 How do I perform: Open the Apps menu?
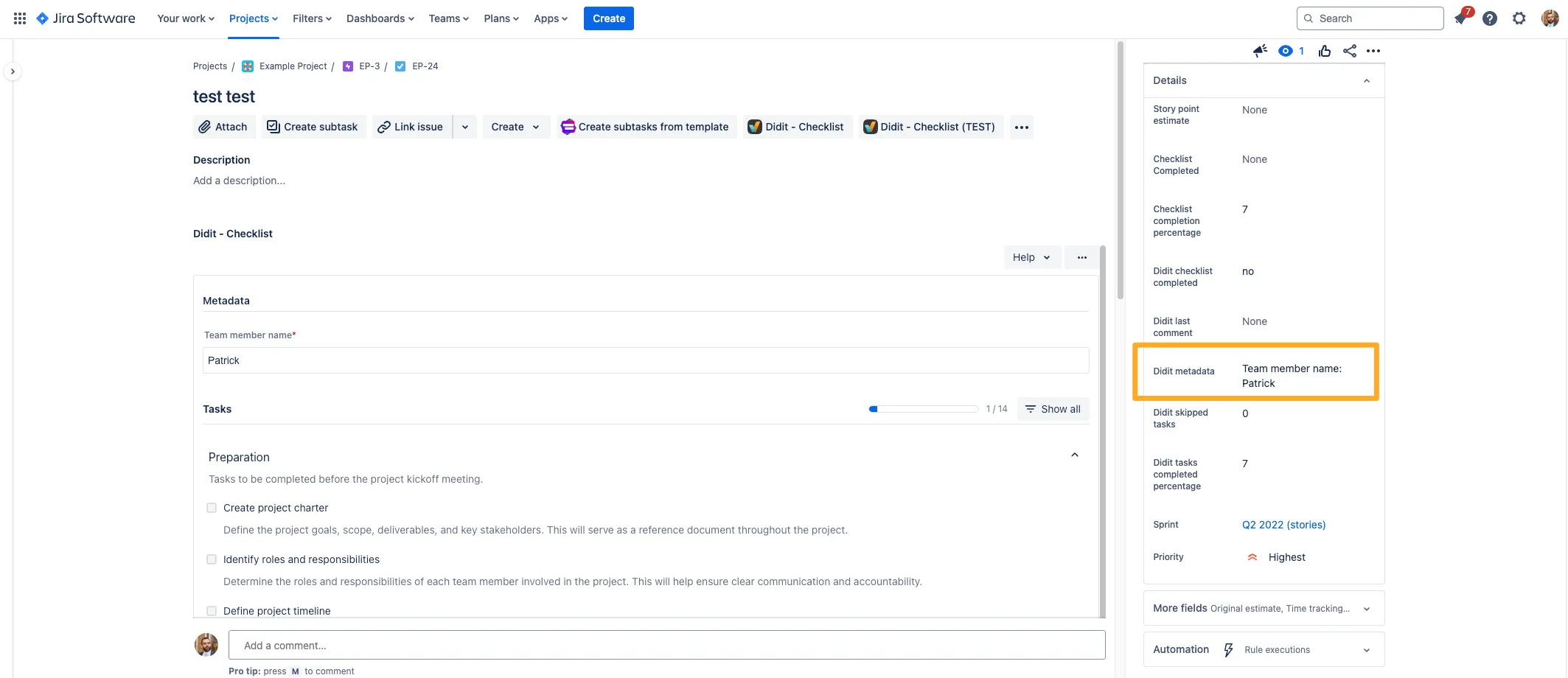click(551, 18)
